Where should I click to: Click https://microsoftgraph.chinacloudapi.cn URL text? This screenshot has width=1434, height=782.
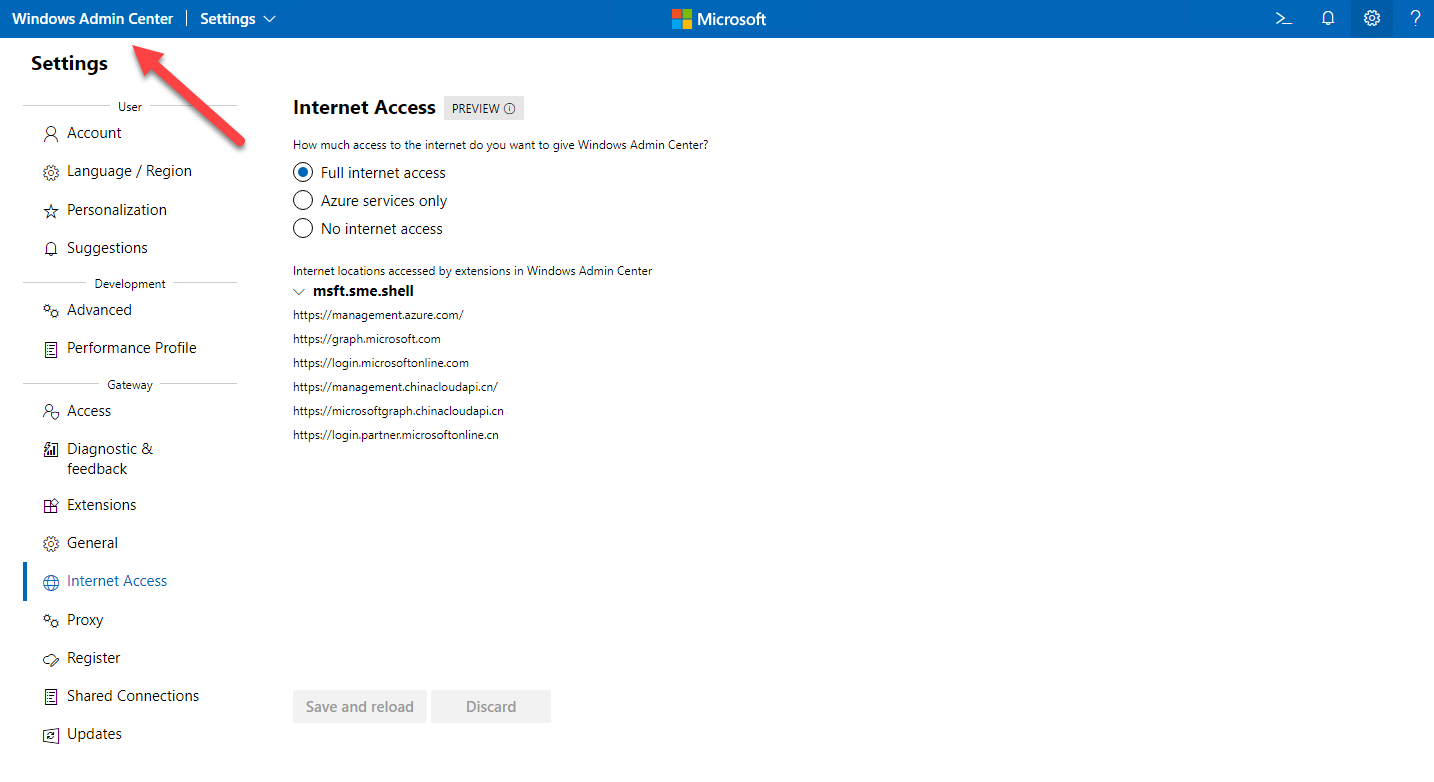pos(398,411)
